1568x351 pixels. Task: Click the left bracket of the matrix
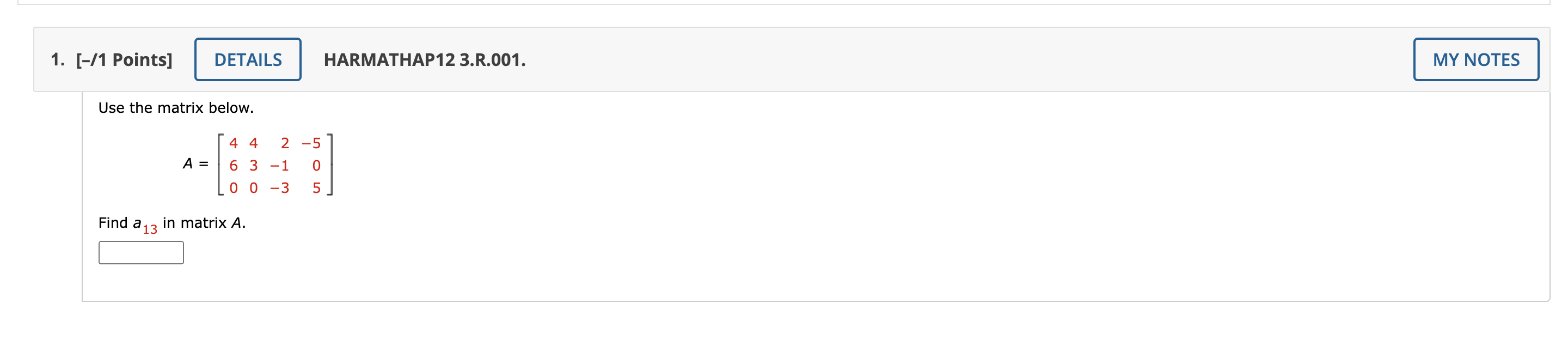point(220,165)
